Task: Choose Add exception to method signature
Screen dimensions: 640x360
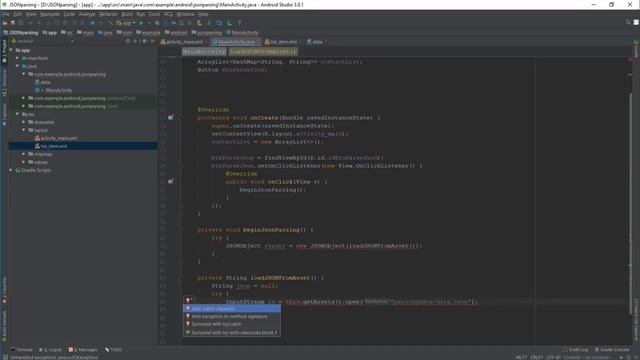Action: (x=232, y=316)
